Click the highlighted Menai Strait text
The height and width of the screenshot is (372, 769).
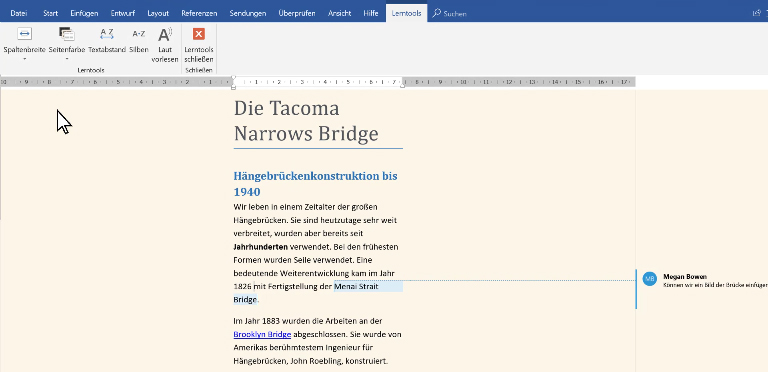356,286
